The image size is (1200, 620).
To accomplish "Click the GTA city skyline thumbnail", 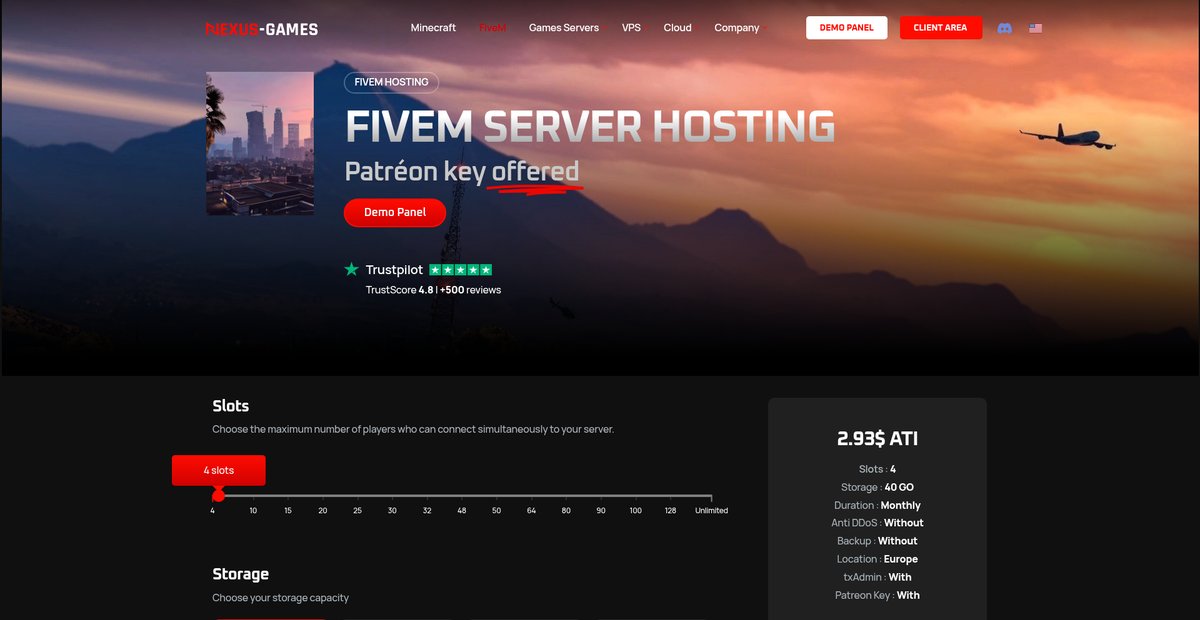I will coord(260,143).
